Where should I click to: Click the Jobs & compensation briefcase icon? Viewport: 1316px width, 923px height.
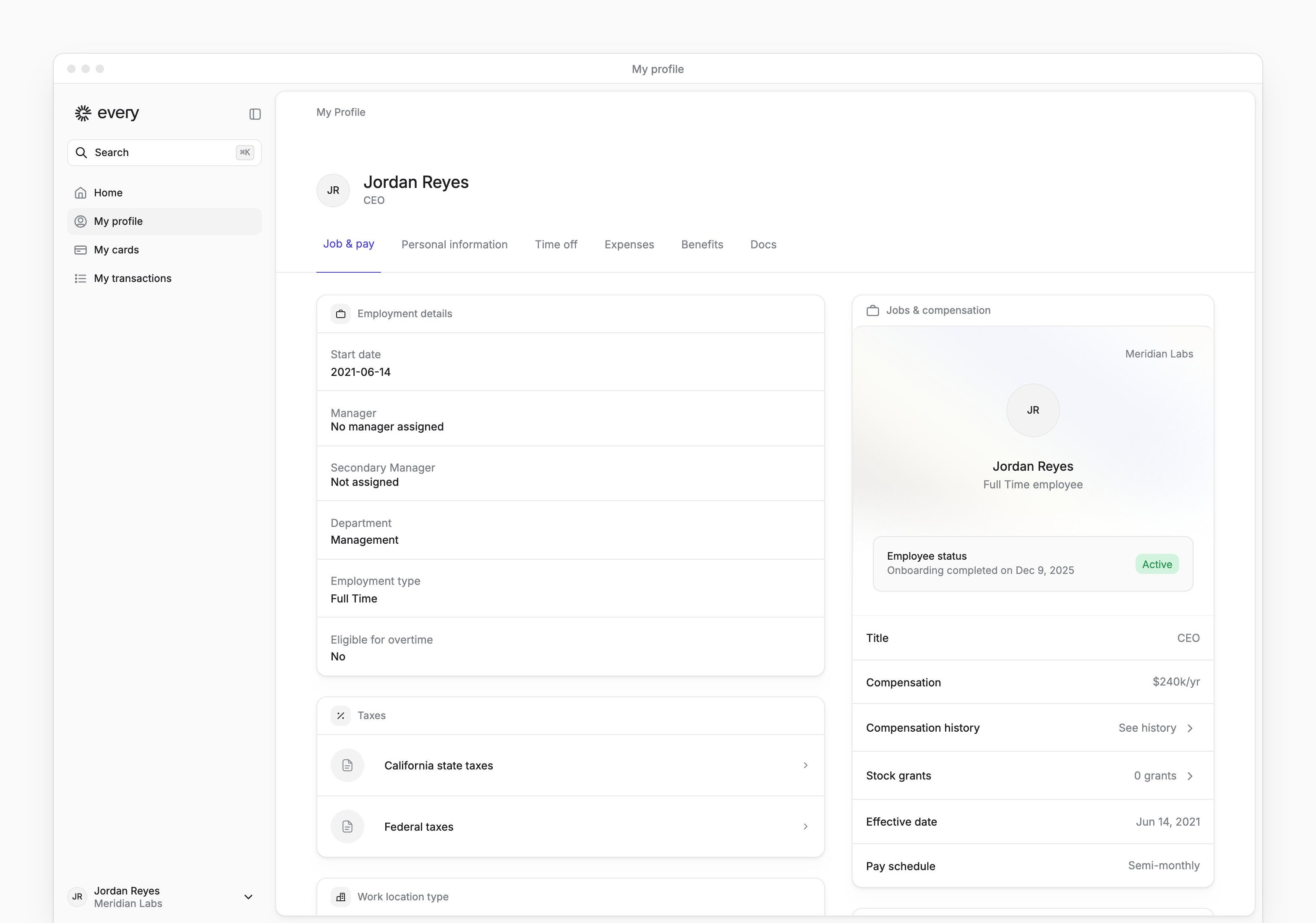[x=873, y=310]
